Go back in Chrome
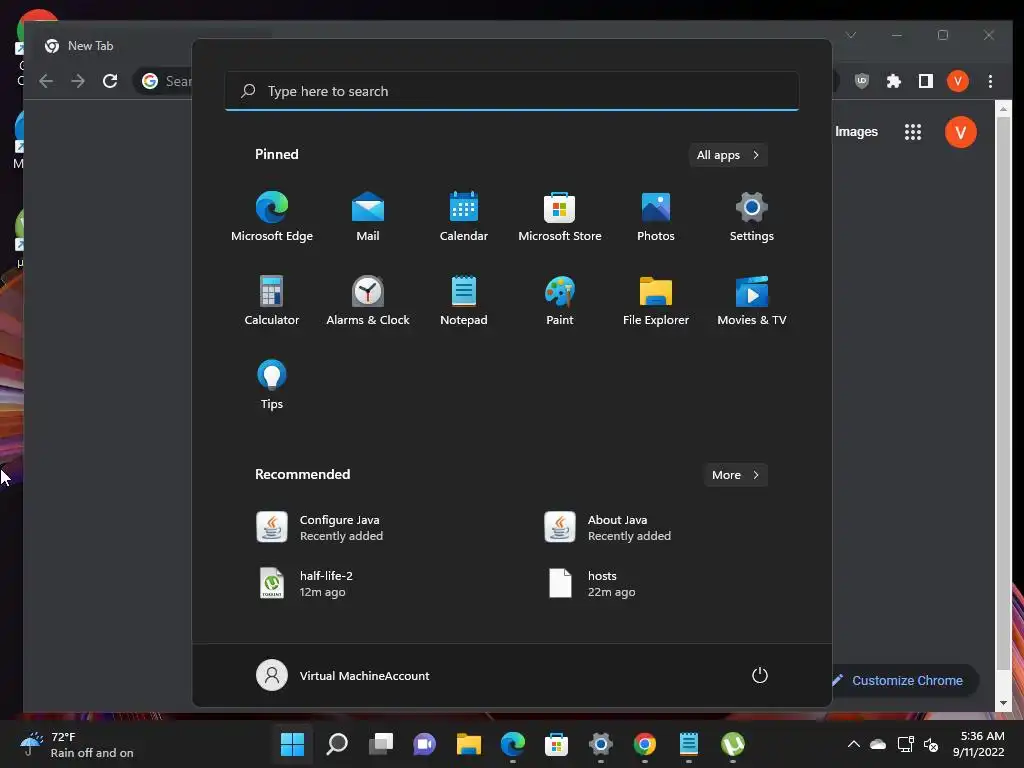Viewport: 1024px width, 768px height. pos(46,81)
